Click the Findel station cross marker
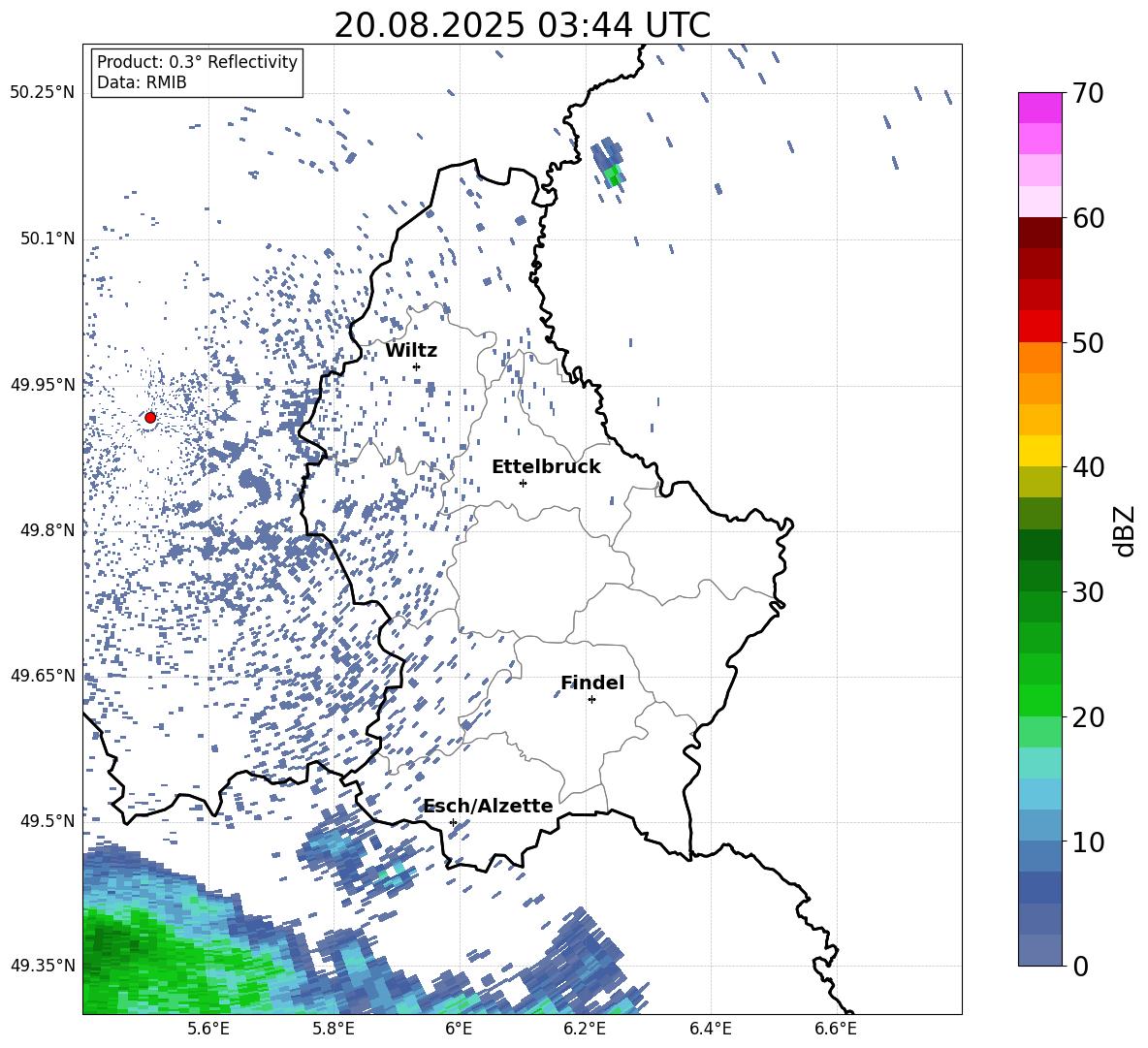1148x1048 pixels. [x=591, y=700]
